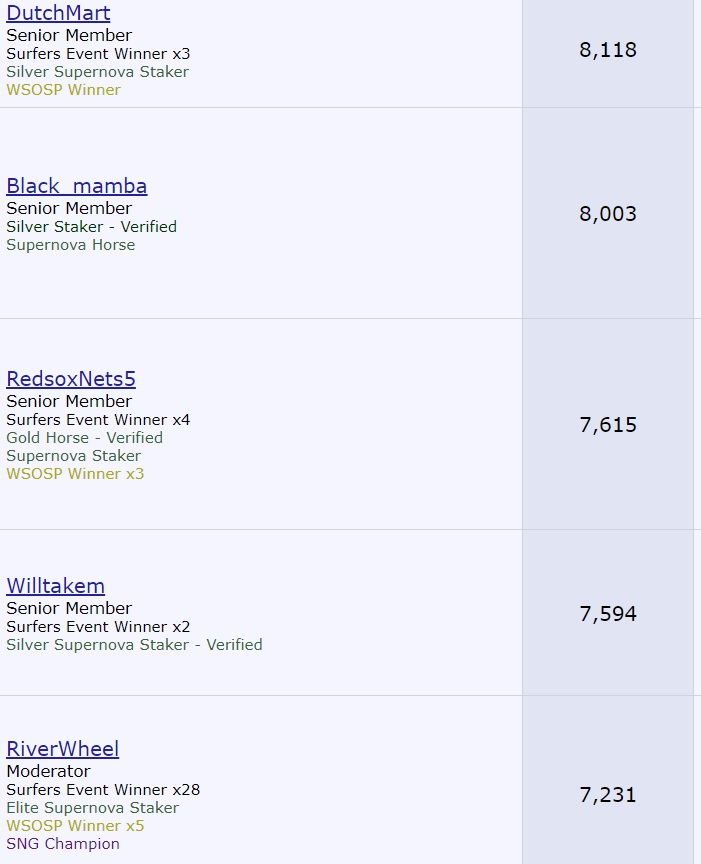Click the Elite Supernova Staker label
701x864 pixels.
pyautogui.click(x=92, y=808)
